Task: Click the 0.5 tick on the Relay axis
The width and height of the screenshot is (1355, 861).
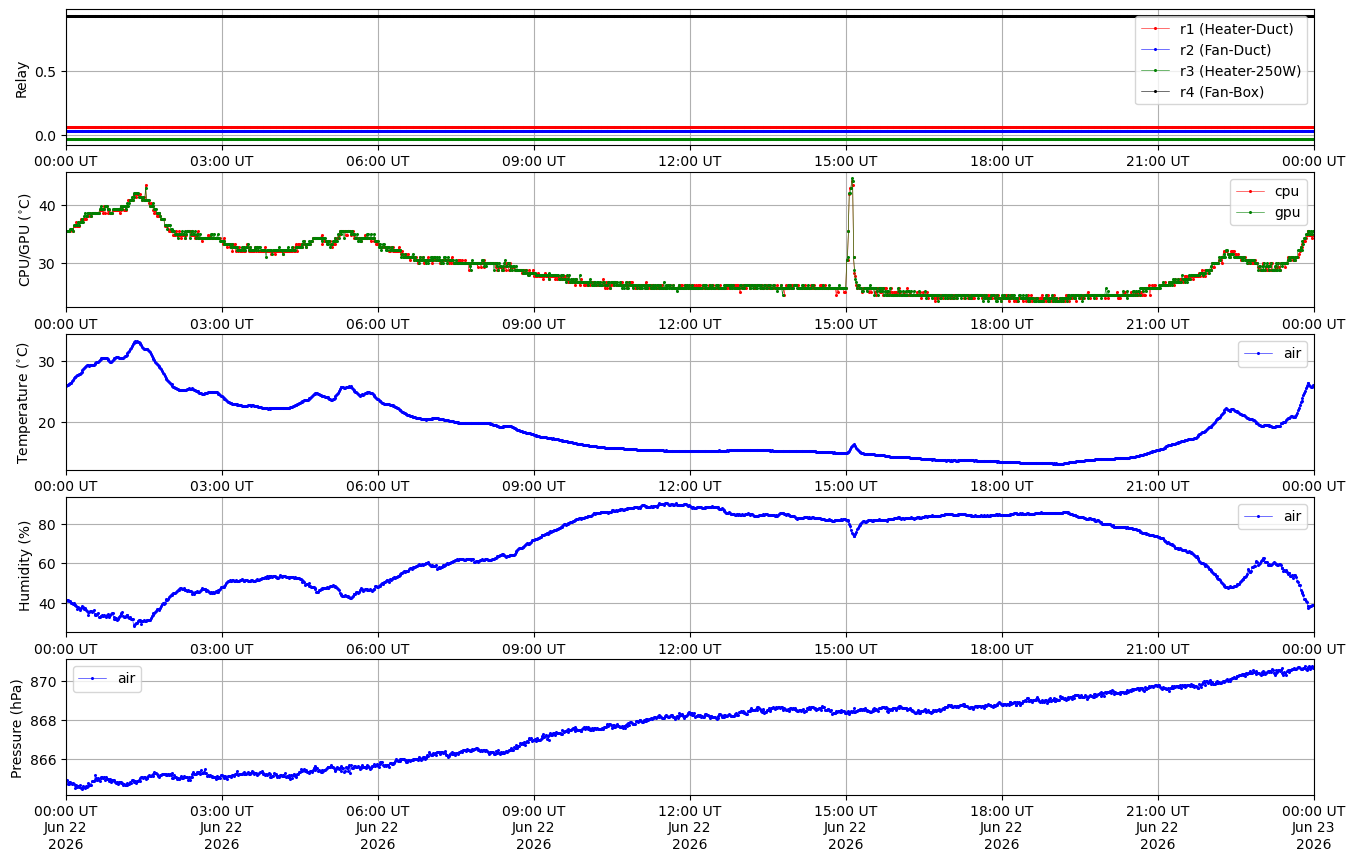Action: click(x=48, y=72)
